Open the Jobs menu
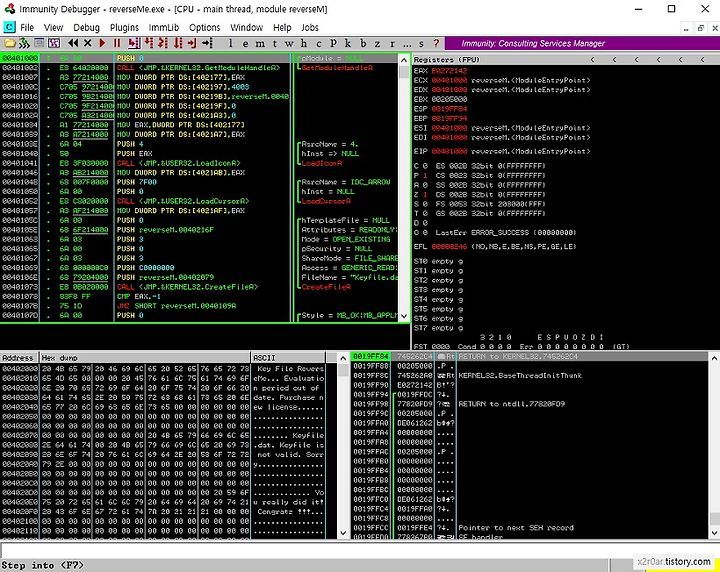This screenshot has width=720, height=572. tap(310, 28)
